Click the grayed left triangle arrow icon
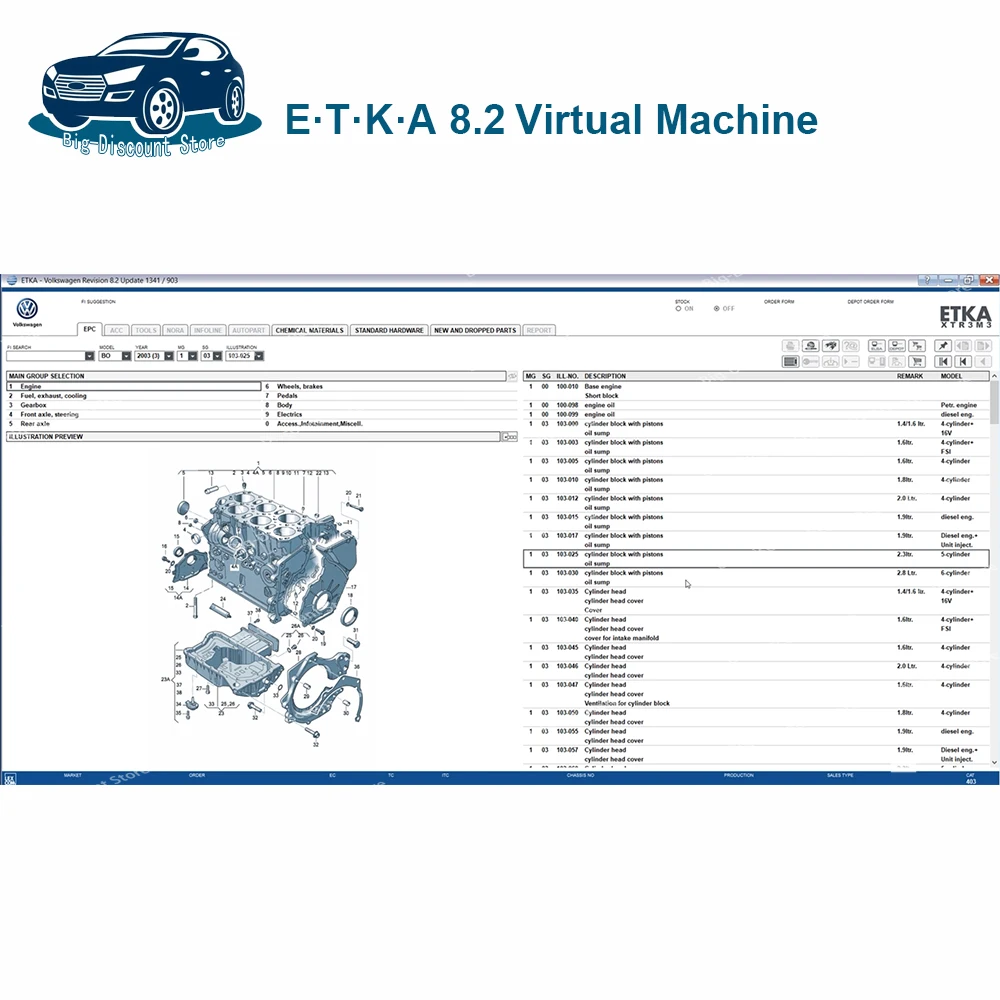The image size is (1000, 1000). [983, 362]
